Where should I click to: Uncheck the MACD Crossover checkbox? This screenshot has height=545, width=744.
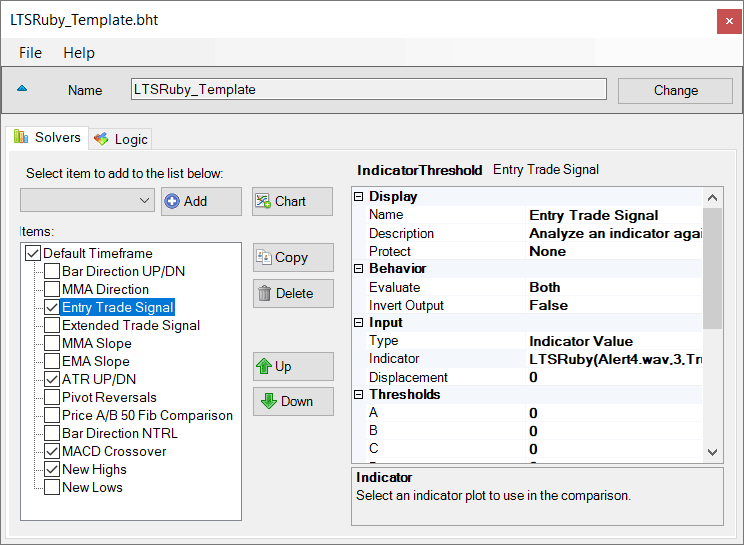52,451
